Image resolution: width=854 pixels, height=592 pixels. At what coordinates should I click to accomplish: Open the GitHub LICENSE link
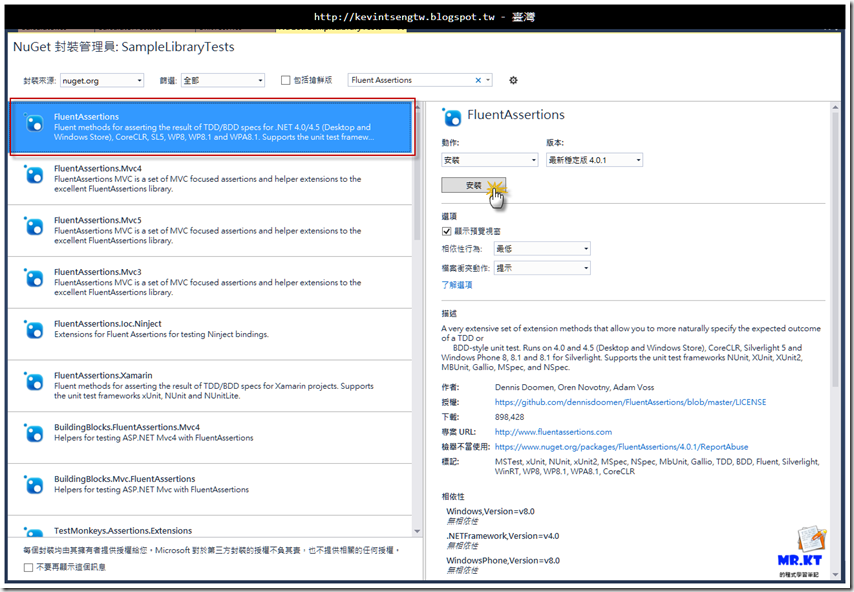[x=630, y=402]
